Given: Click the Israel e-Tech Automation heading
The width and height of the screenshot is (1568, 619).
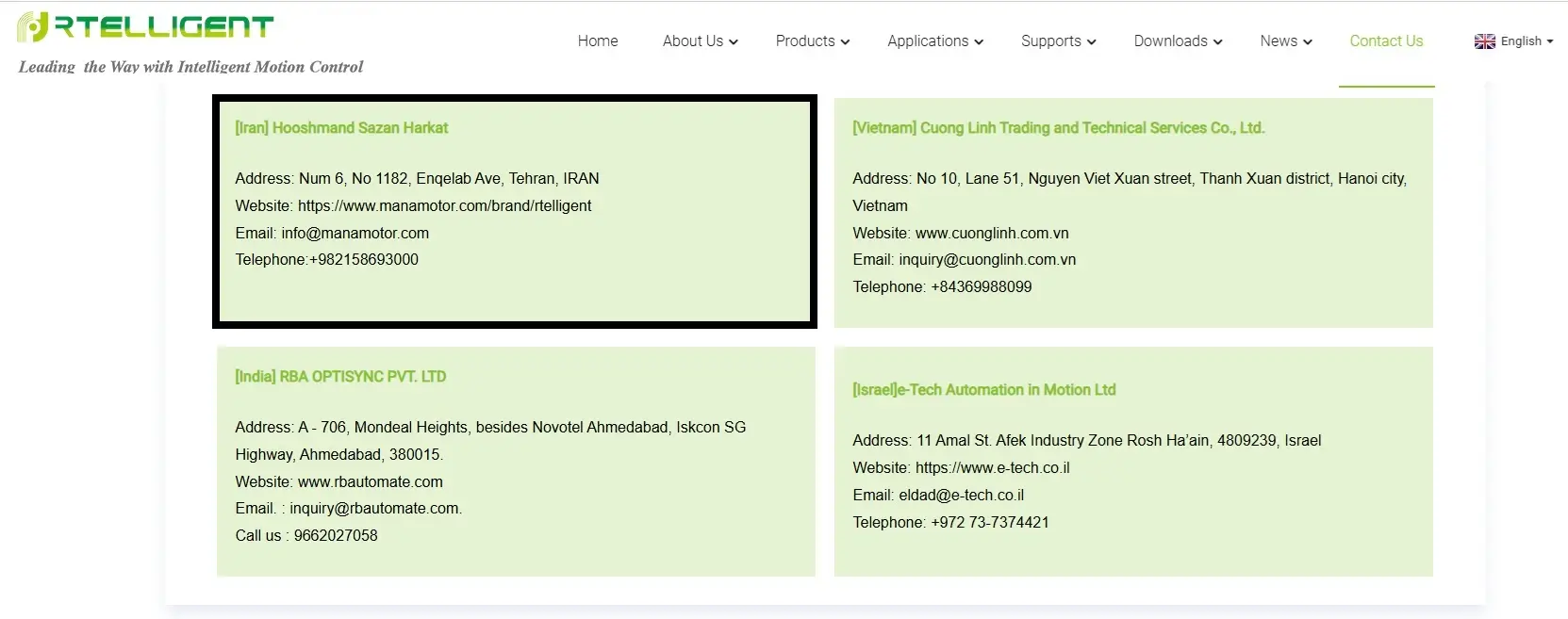Looking at the screenshot, I should (983, 390).
